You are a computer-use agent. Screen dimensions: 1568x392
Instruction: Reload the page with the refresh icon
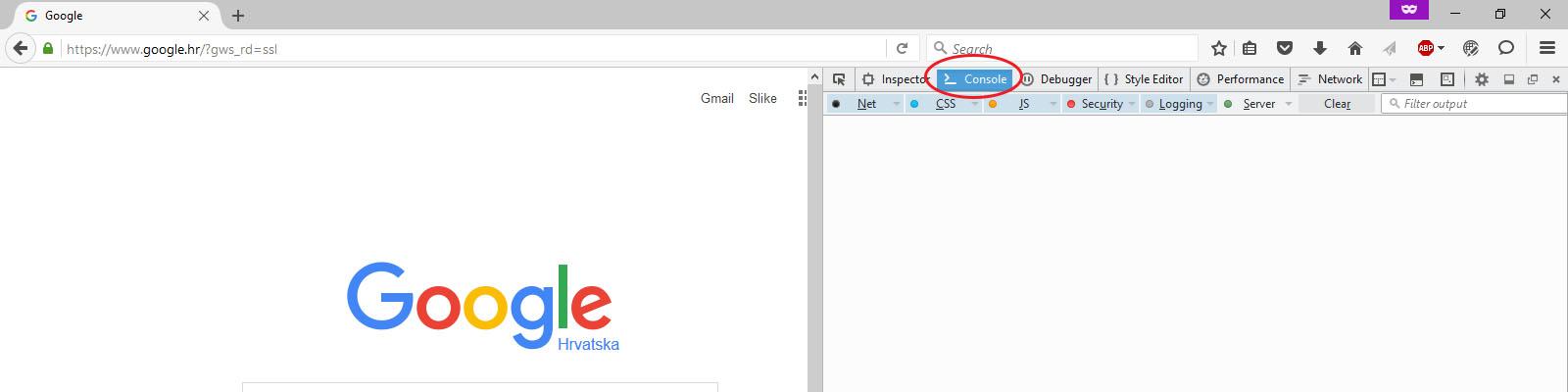click(x=902, y=48)
